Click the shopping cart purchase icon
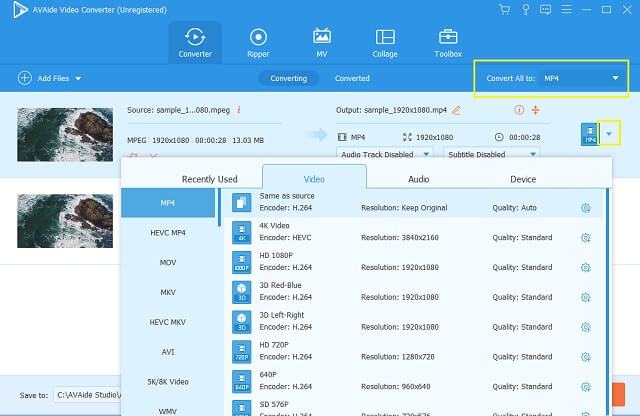This screenshot has width=640, height=416. click(504, 9)
